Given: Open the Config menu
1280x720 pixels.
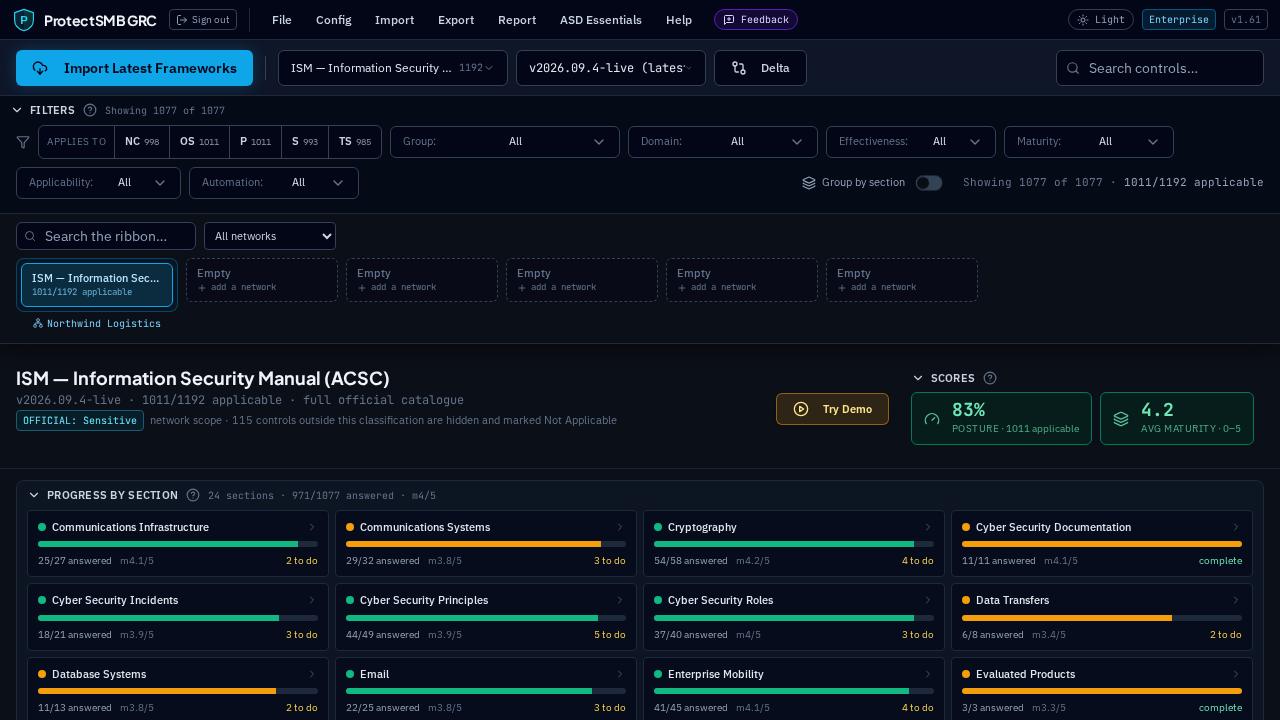Looking at the screenshot, I should tap(333, 20).
